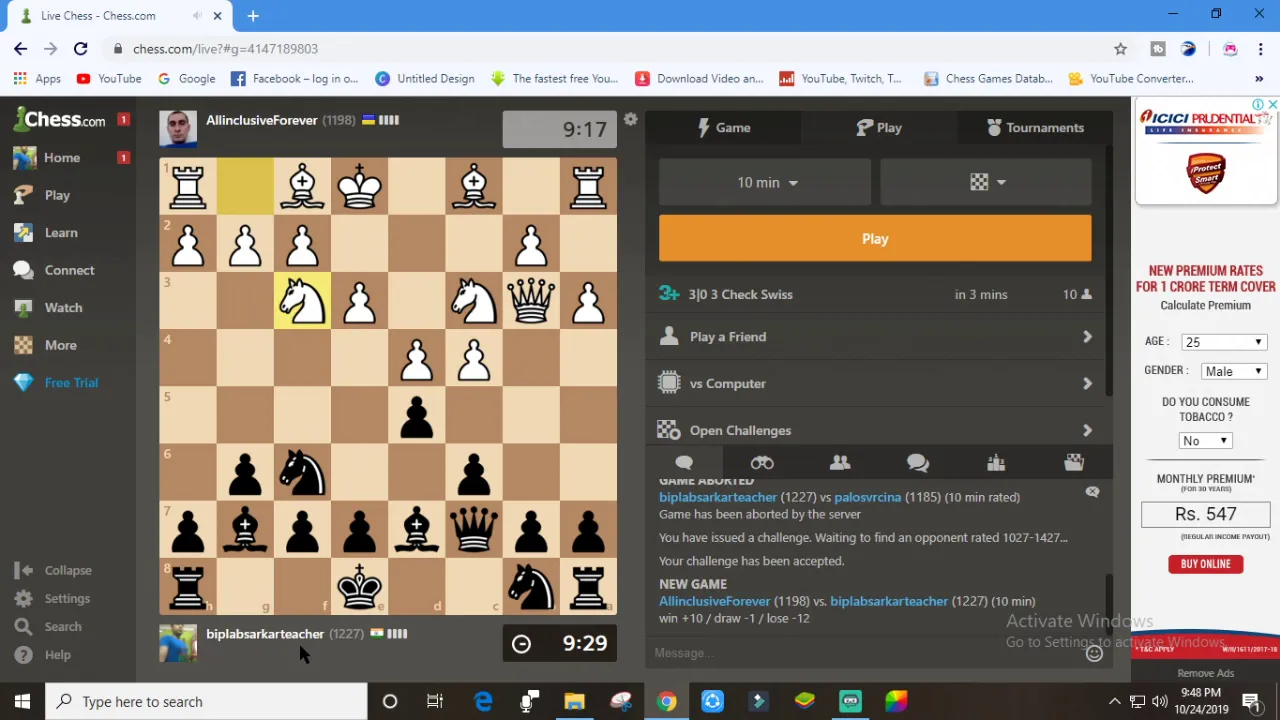Open Chess Games Database bookmark
Screen dimensions: 1280x720
[x=988, y=78]
